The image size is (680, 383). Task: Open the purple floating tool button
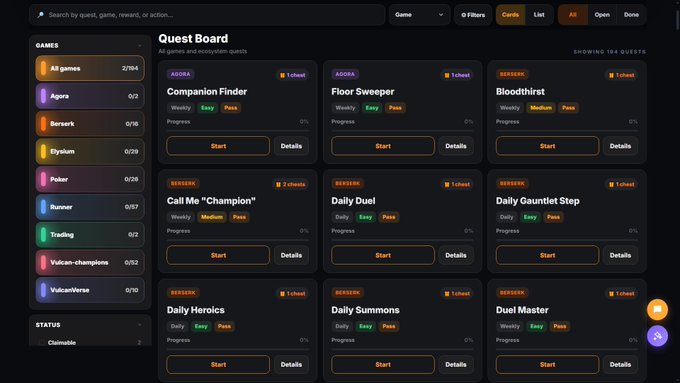point(657,336)
